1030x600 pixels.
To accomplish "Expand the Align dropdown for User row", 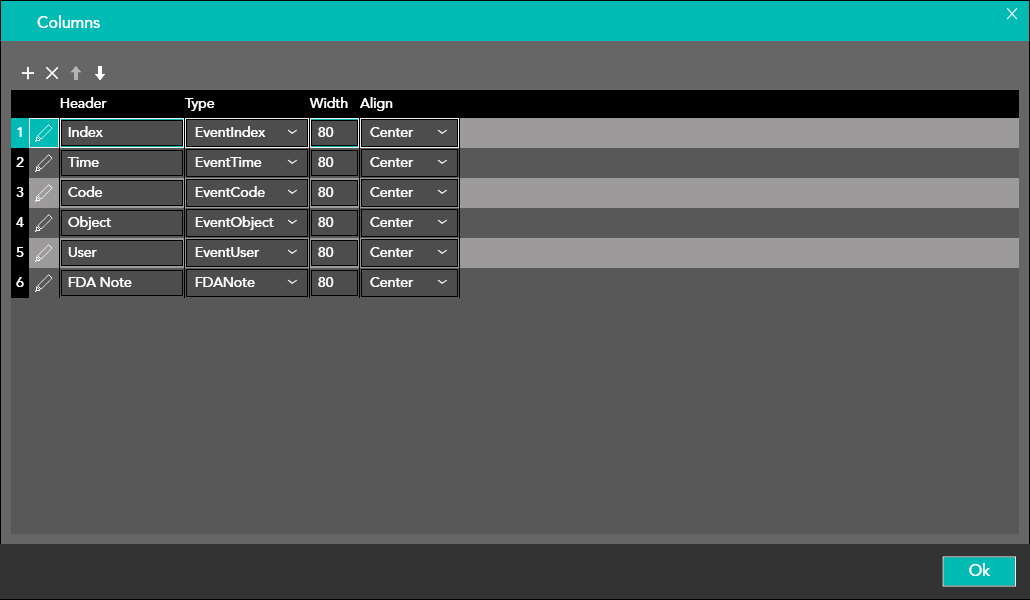I will [x=409, y=253].
